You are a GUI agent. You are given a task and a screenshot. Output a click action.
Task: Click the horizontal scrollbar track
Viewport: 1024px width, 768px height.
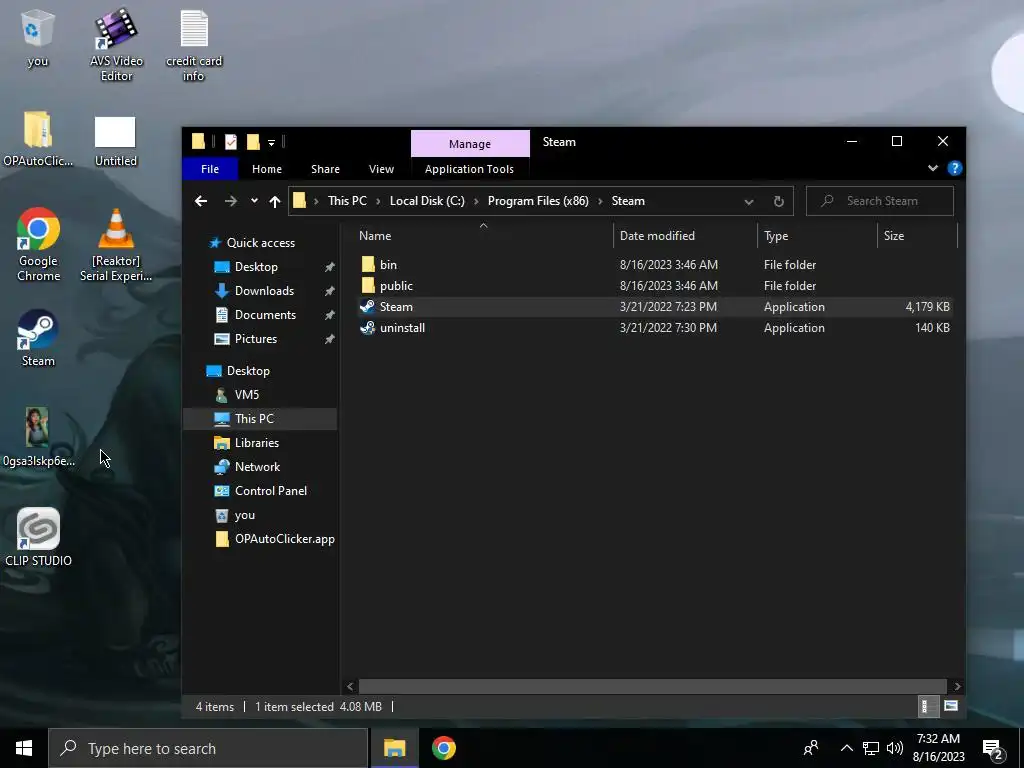click(x=652, y=686)
